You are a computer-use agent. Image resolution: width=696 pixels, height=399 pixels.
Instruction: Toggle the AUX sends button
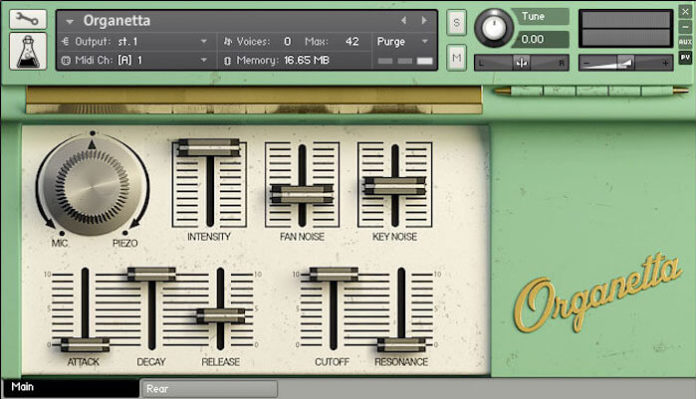(685, 42)
